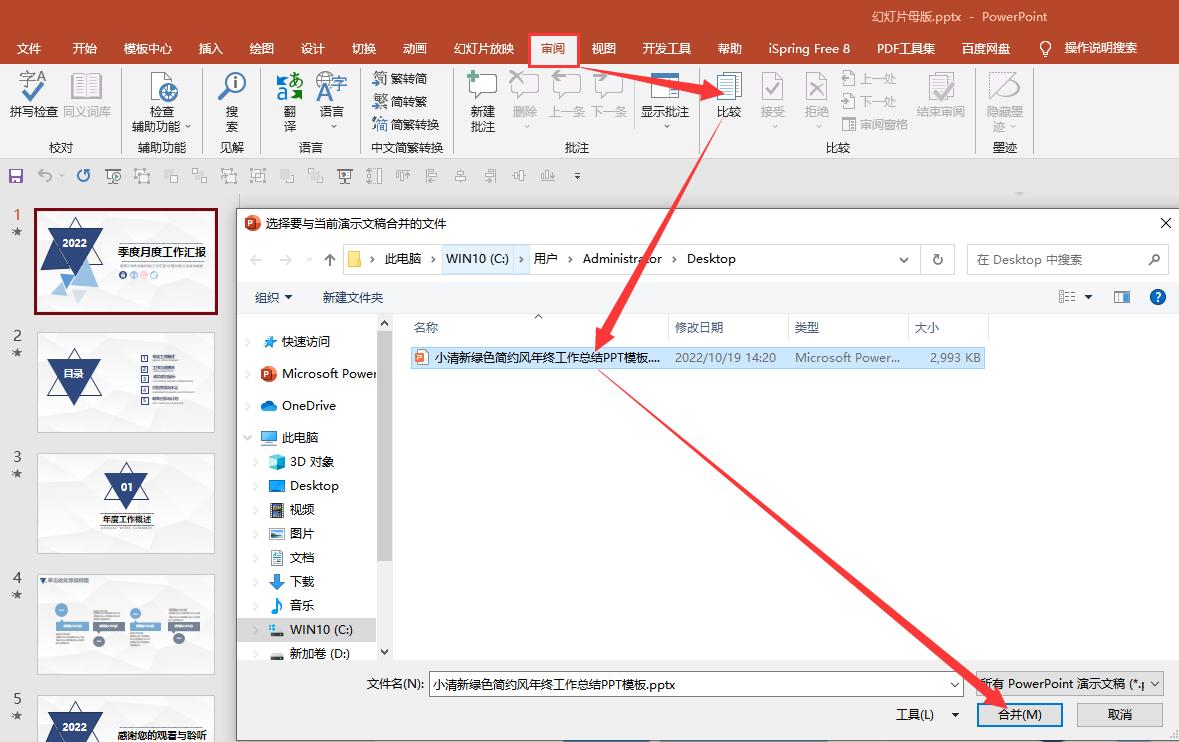Click New Comment (新建批注) icon
Image resolution: width=1179 pixels, height=742 pixels.
[x=482, y=100]
